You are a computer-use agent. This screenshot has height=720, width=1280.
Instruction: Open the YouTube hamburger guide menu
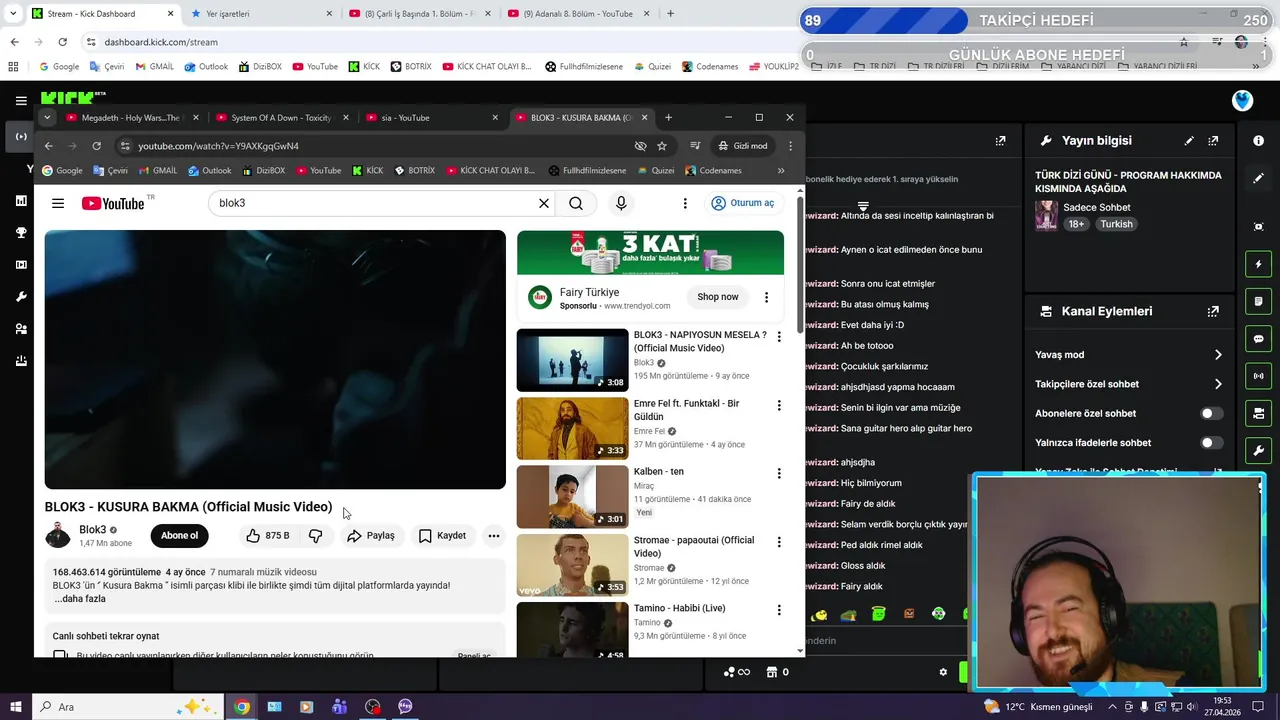click(x=58, y=203)
